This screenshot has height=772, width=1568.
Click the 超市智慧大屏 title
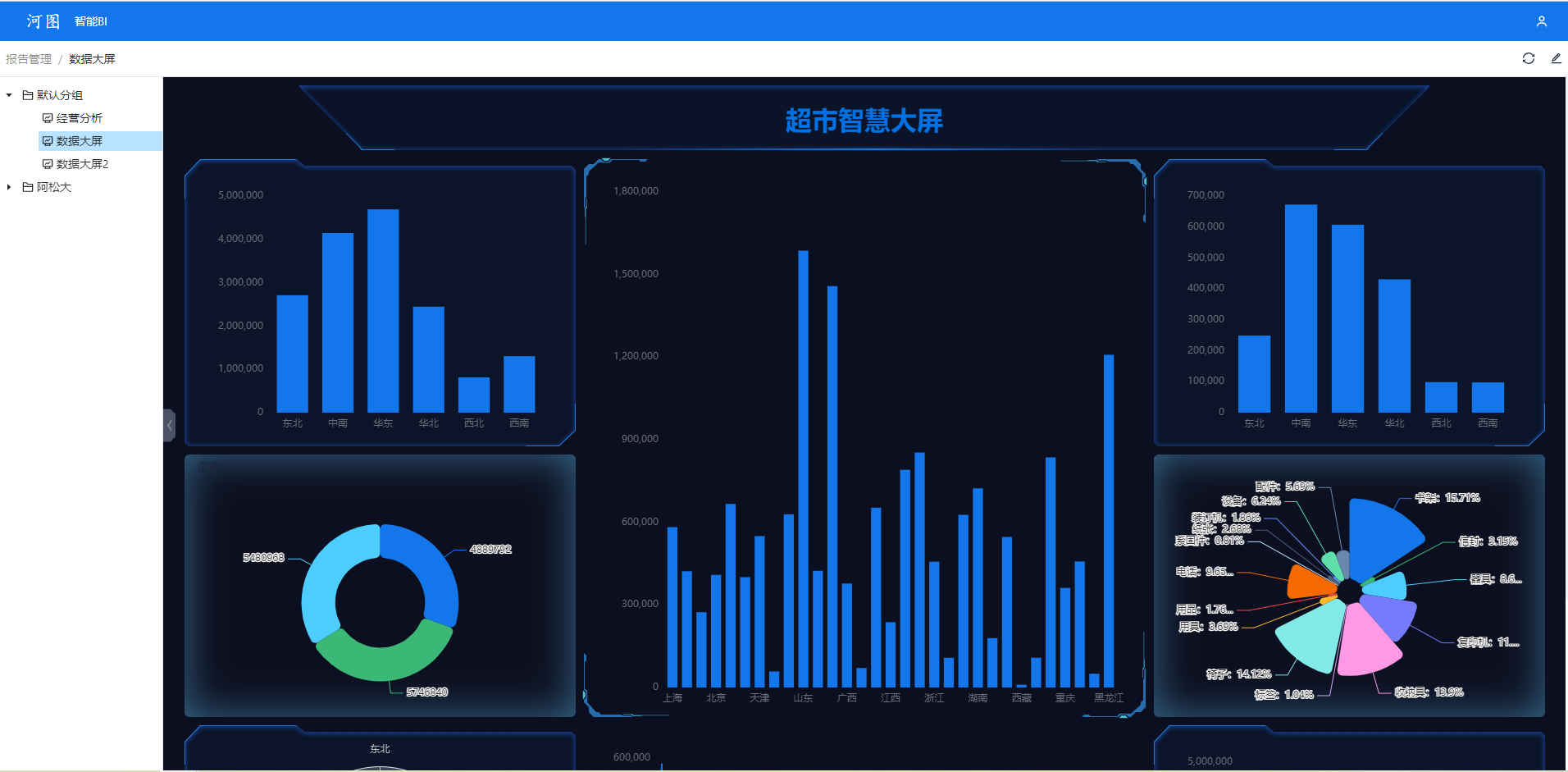coord(864,121)
